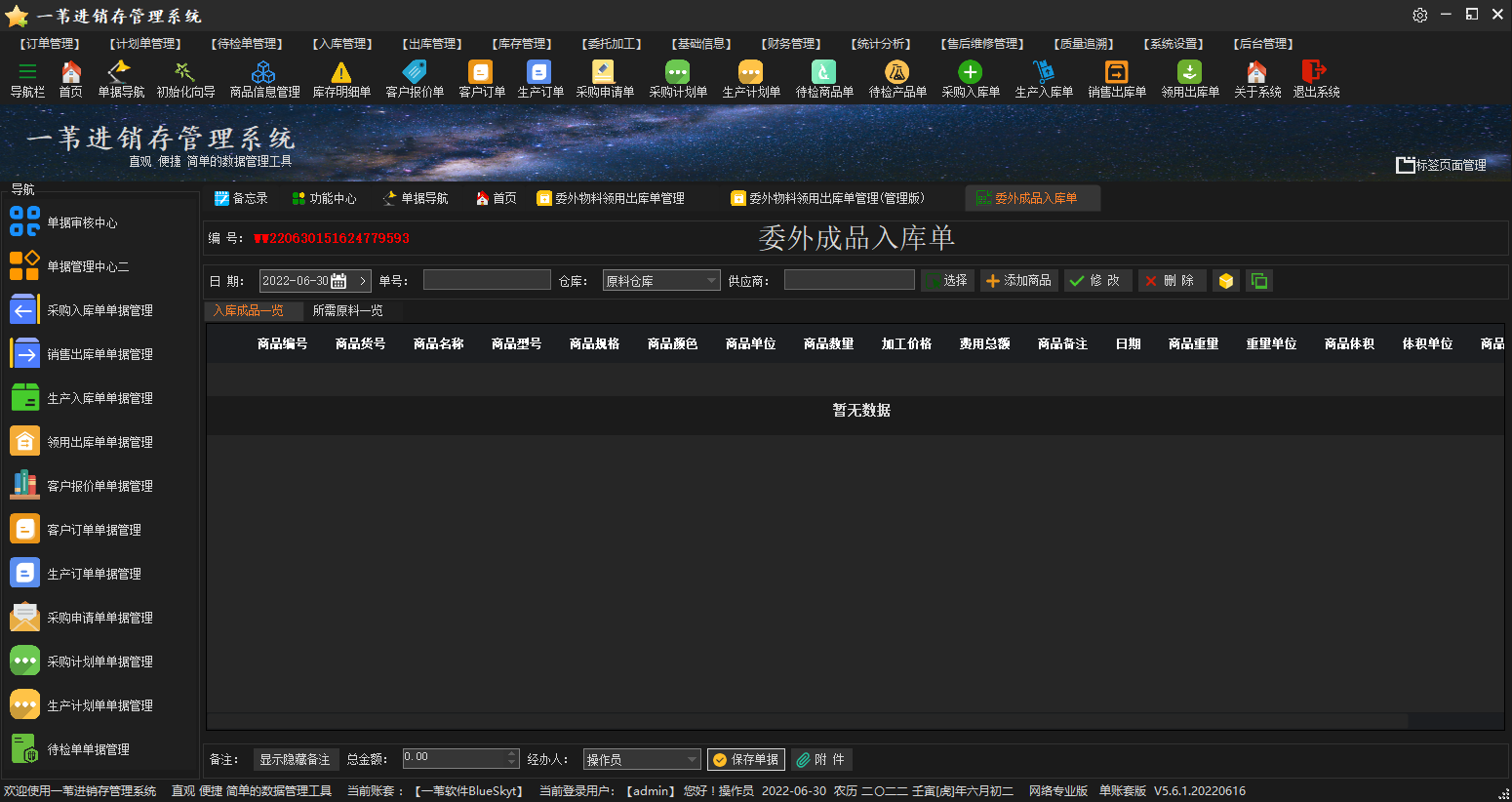Open 生产订单 blue toolbar icon
Screen dimensions: 1512x802
539,71
